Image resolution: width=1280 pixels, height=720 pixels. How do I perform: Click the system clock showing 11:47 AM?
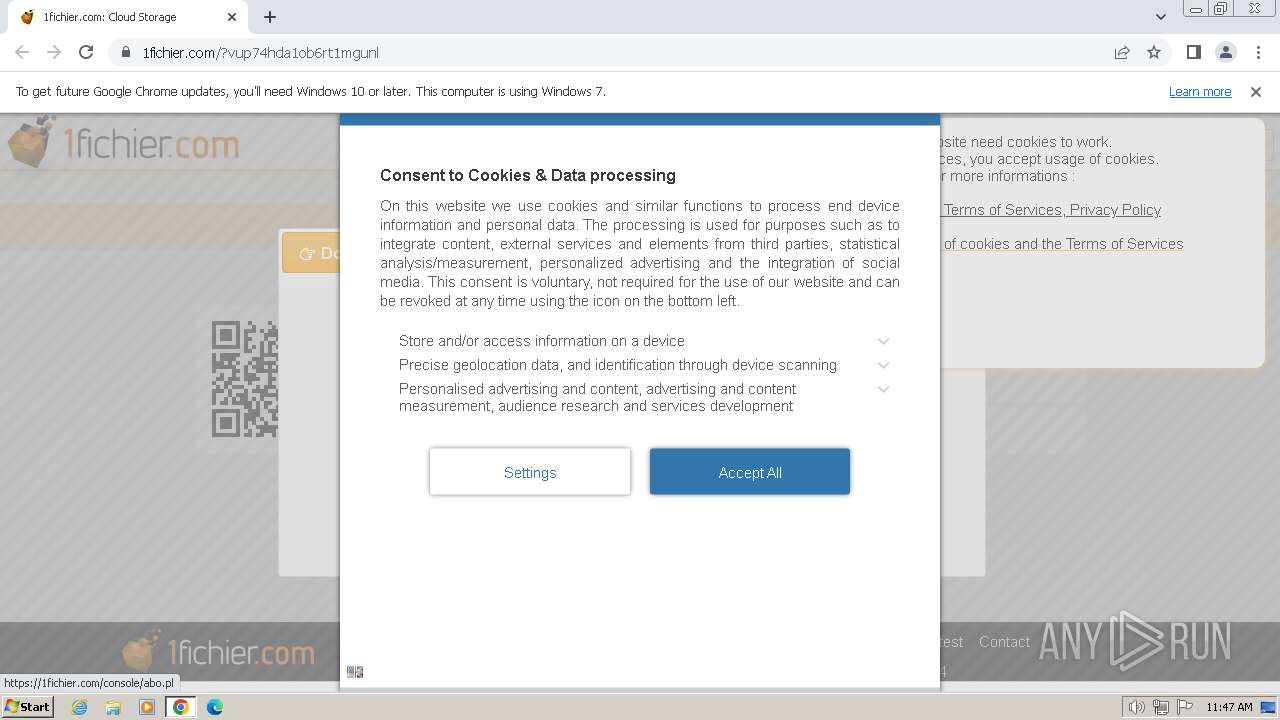1229,707
